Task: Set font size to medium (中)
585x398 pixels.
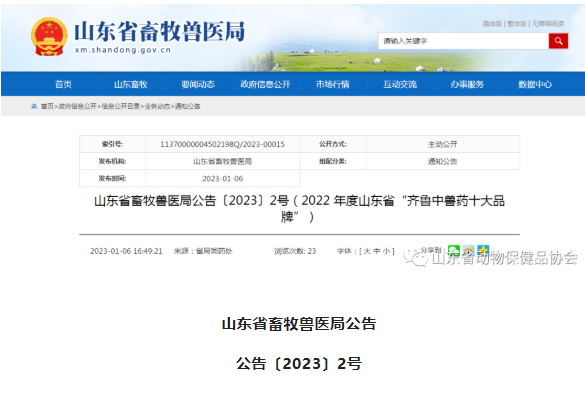Action: 377,251
